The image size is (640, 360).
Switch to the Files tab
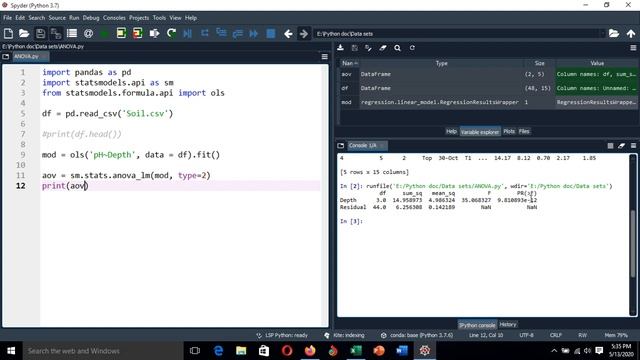(524, 131)
